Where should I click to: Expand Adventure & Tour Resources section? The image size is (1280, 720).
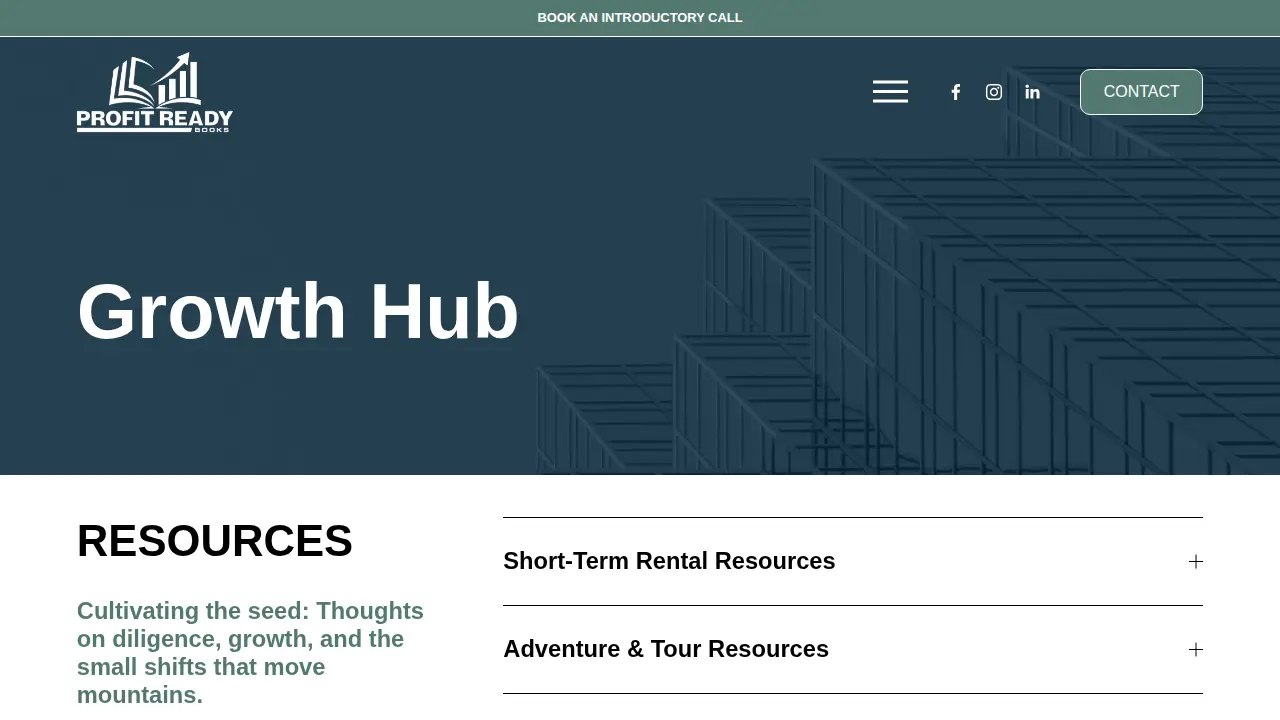[x=853, y=649]
